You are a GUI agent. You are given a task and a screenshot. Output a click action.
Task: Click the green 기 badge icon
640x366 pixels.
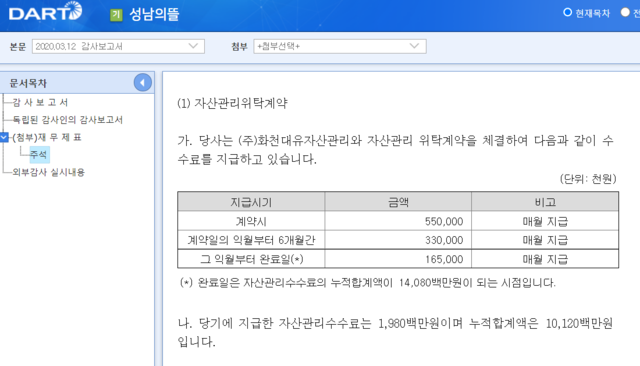[x=116, y=15]
